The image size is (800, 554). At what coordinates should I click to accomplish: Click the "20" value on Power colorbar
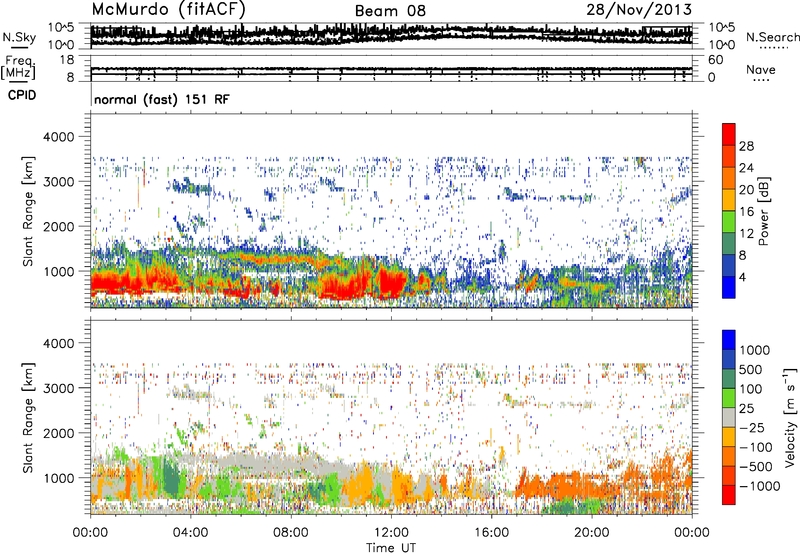746,190
